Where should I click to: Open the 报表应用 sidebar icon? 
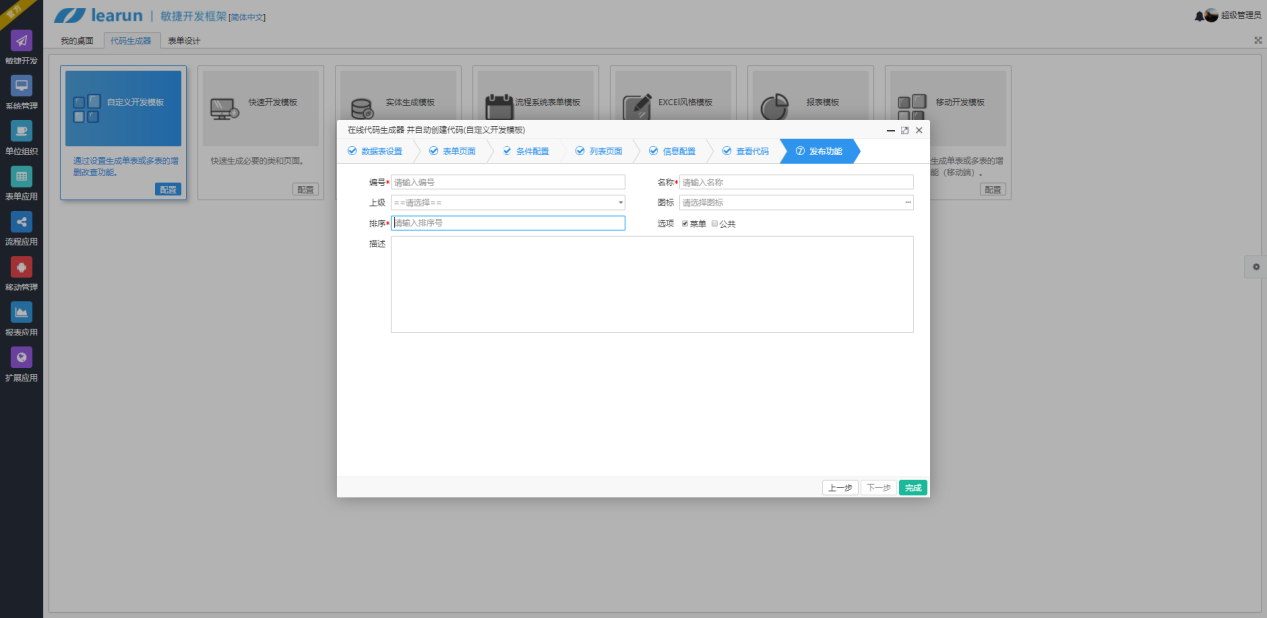tap(21, 312)
